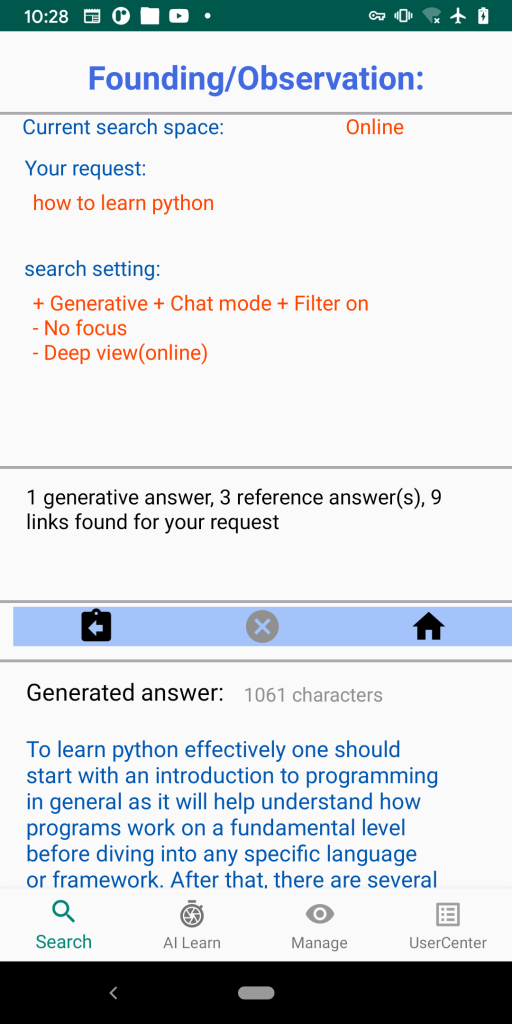Go to the UserCenter tab
The height and width of the screenshot is (1024, 512).
click(x=447, y=925)
